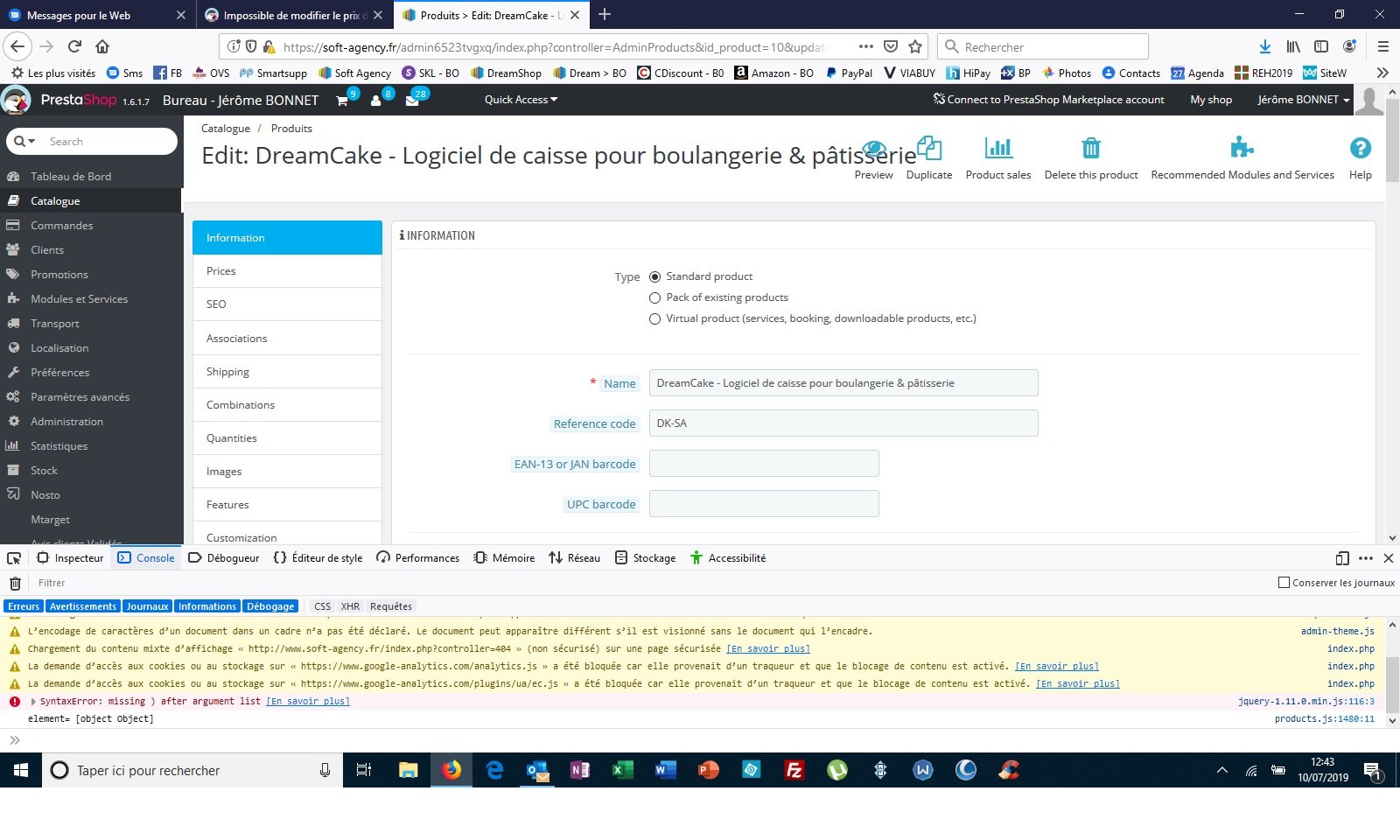Open the shopping cart orders notification

343,100
